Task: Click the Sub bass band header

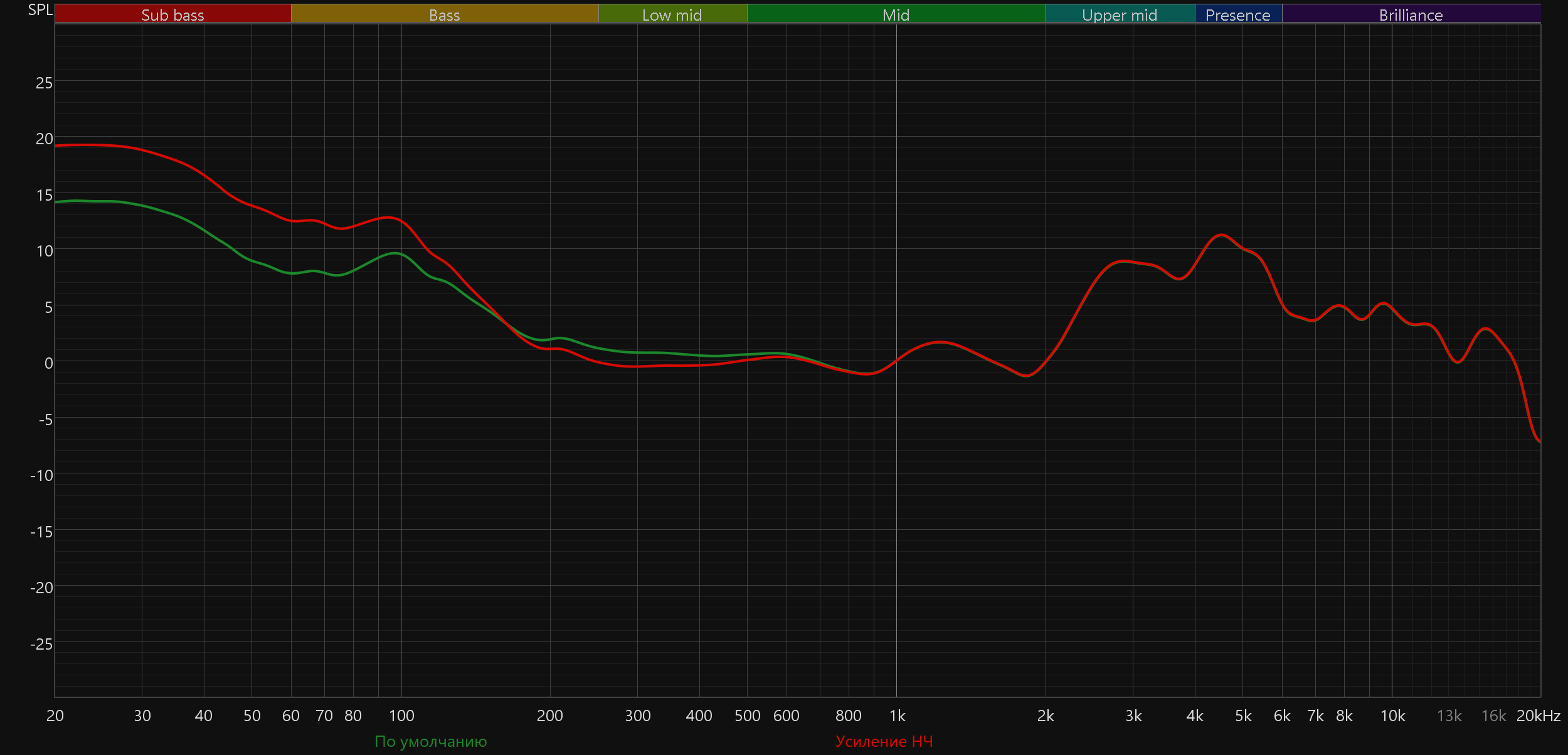Action: [x=172, y=14]
